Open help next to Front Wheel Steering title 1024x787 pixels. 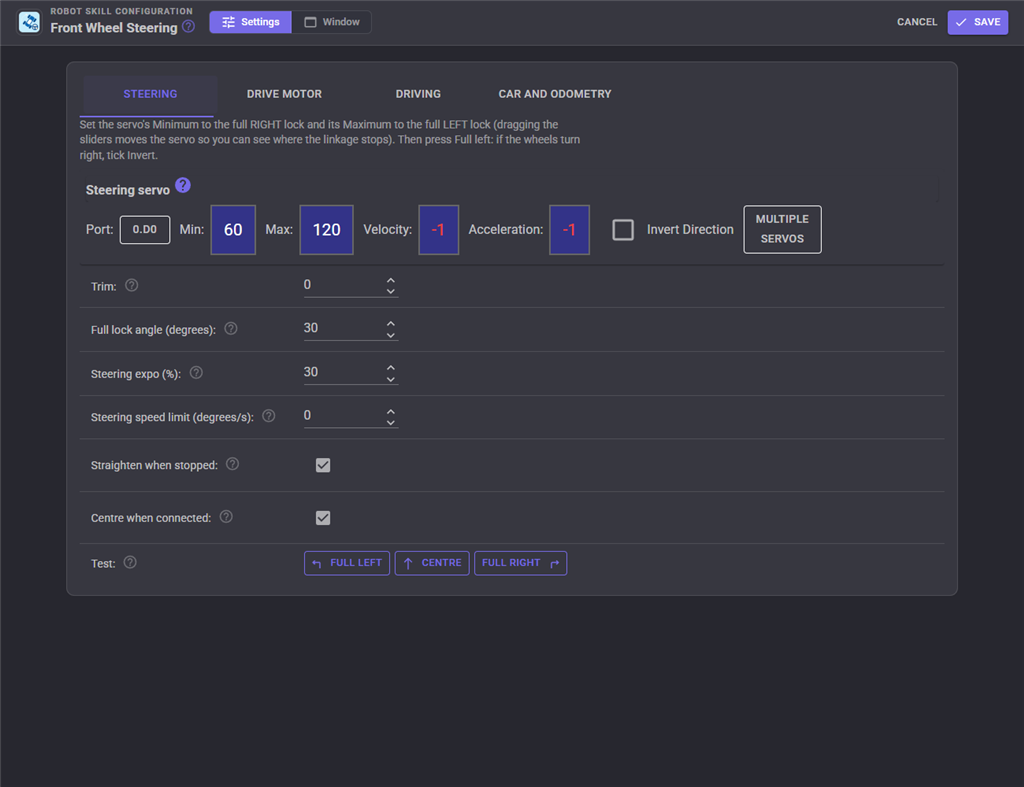tap(189, 27)
